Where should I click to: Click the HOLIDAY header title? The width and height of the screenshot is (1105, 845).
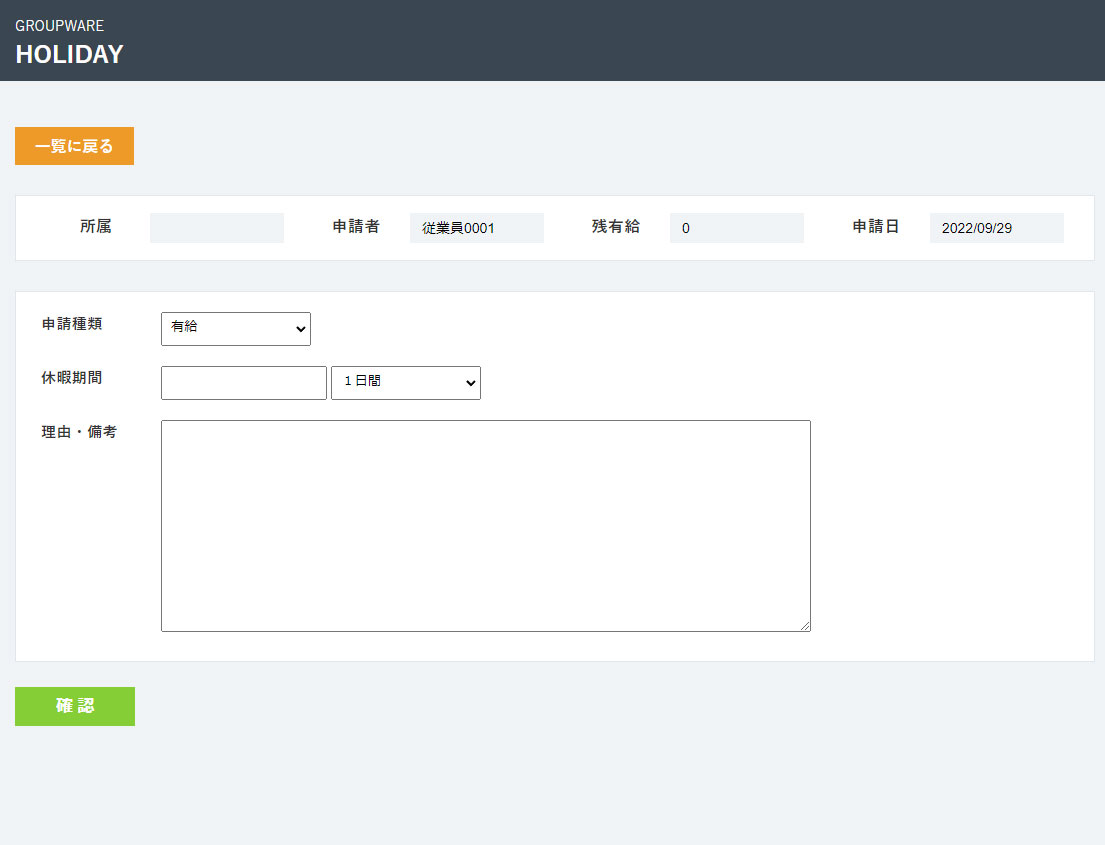click(x=69, y=55)
